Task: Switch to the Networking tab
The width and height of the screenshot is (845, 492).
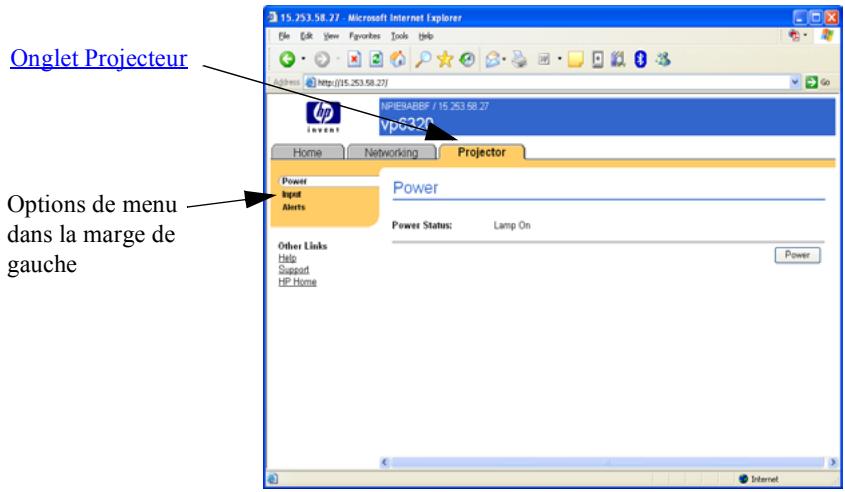Action: pos(391,153)
